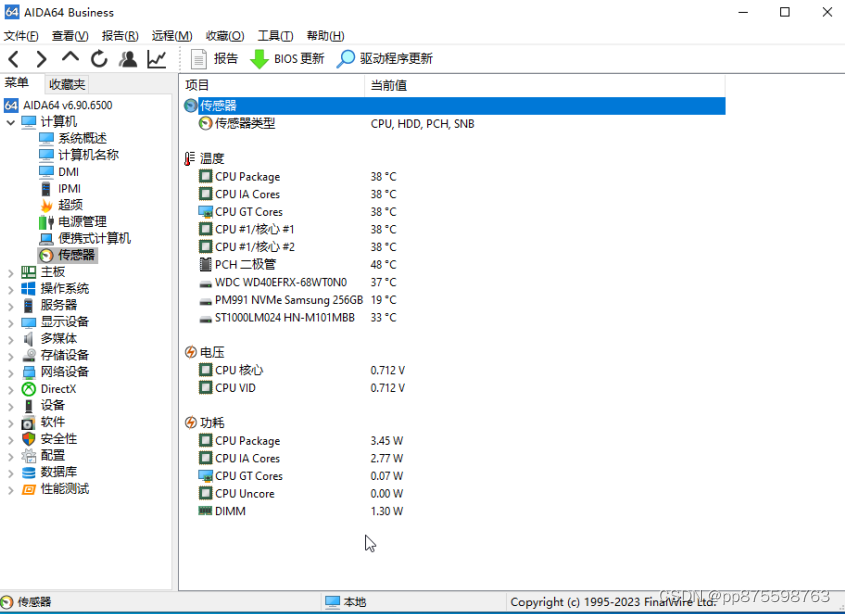Screen dimensions: 845x614
Task: Click the 服务器 server icon
Action: (29, 306)
